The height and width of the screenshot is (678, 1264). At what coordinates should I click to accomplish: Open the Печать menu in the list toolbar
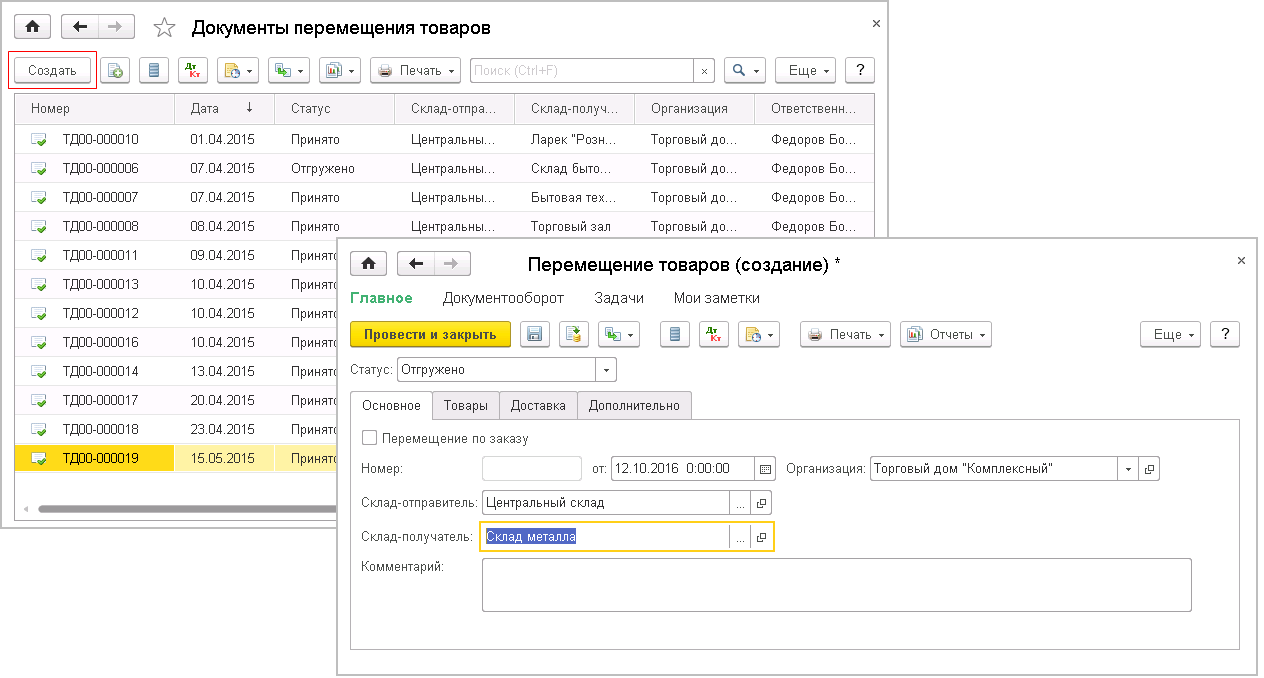(x=416, y=71)
